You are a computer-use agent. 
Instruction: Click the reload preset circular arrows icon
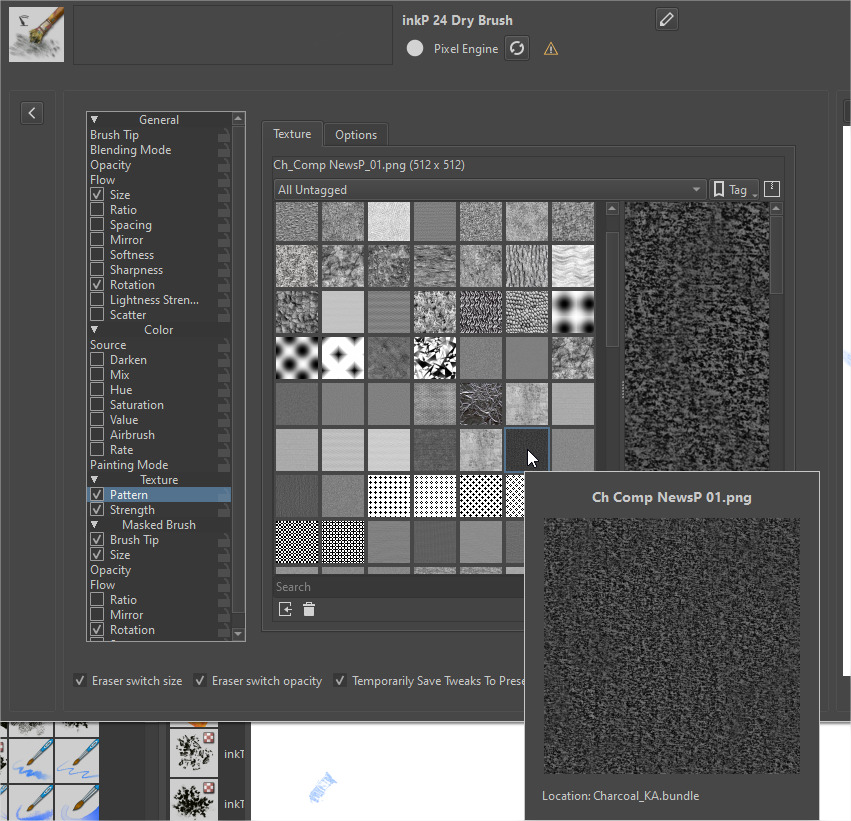516,48
